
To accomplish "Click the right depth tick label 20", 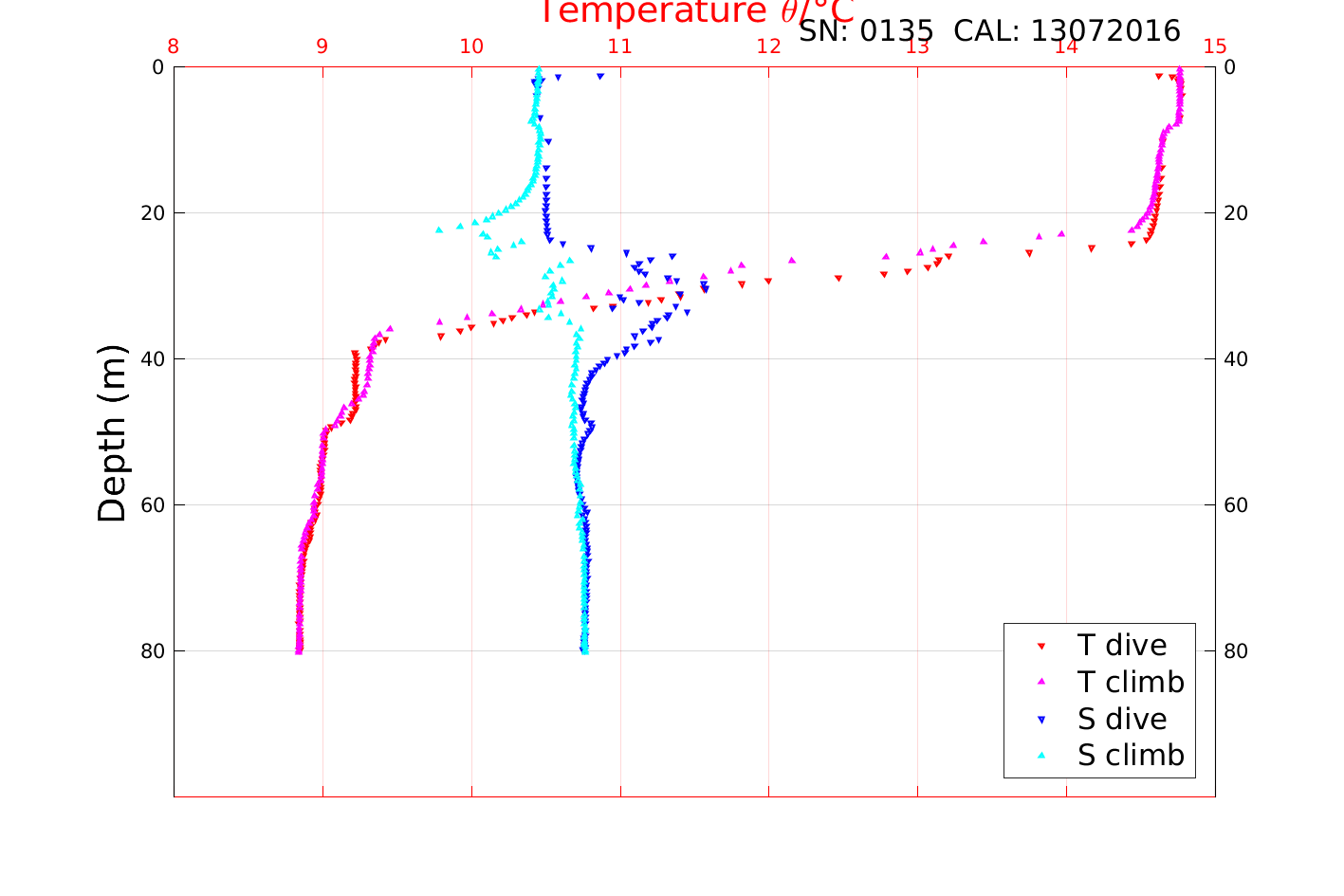I will pyautogui.click(x=1236, y=213).
